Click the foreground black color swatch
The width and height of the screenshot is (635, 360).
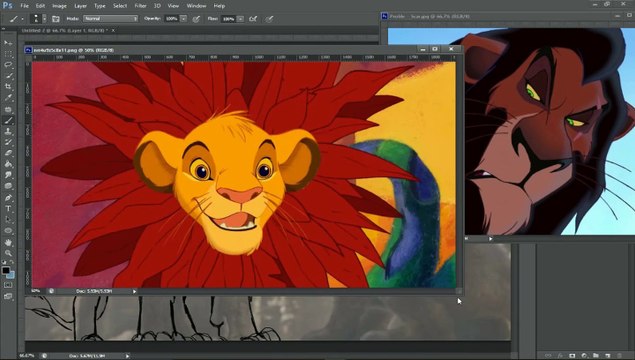pos(6,270)
